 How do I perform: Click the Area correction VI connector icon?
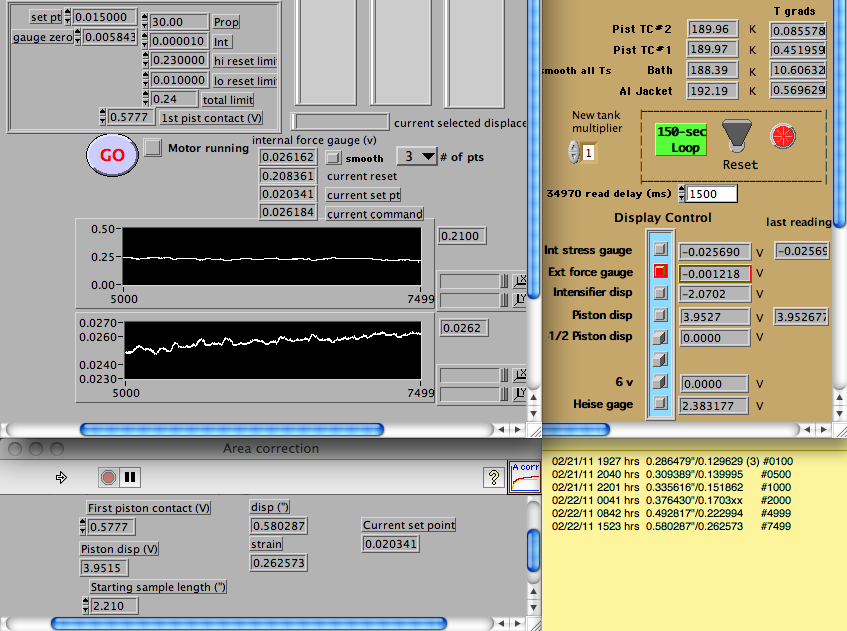pyautogui.click(x=525, y=477)
